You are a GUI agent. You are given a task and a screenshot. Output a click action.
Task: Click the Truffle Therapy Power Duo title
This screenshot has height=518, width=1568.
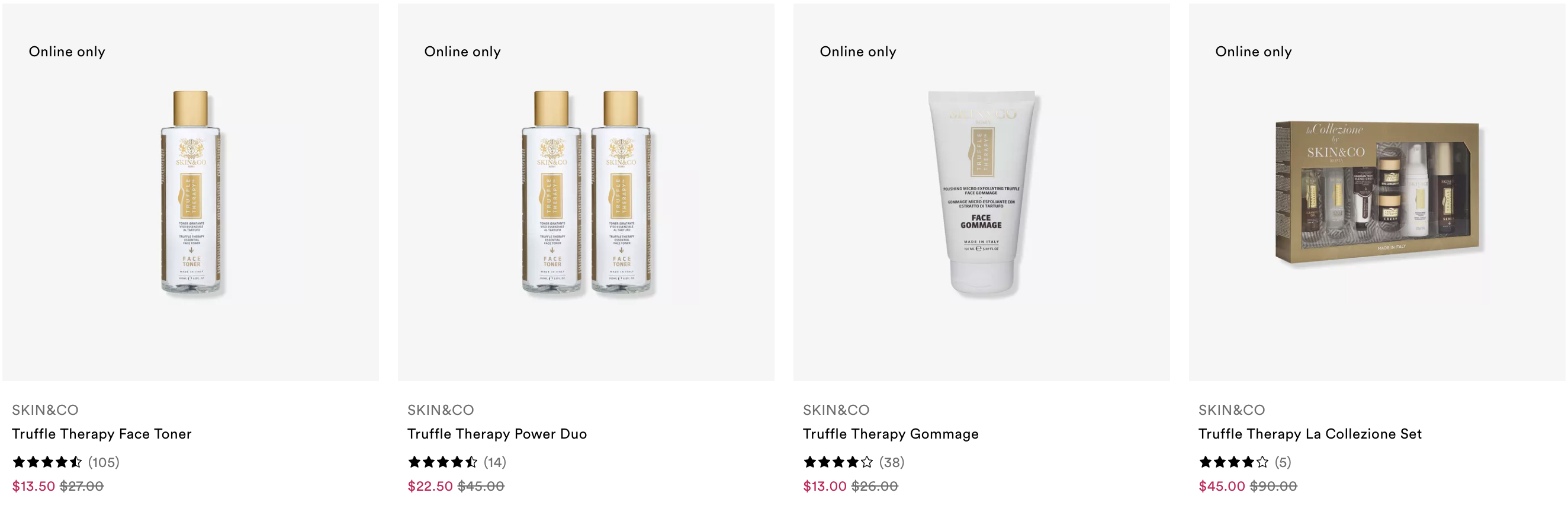point(497,434)
